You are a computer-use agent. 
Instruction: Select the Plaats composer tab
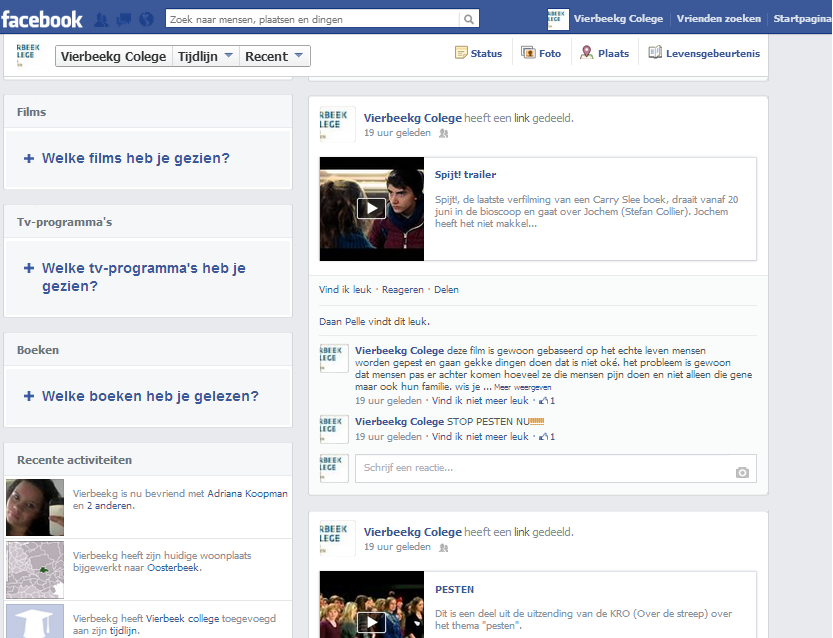click(x=605, y=53)
